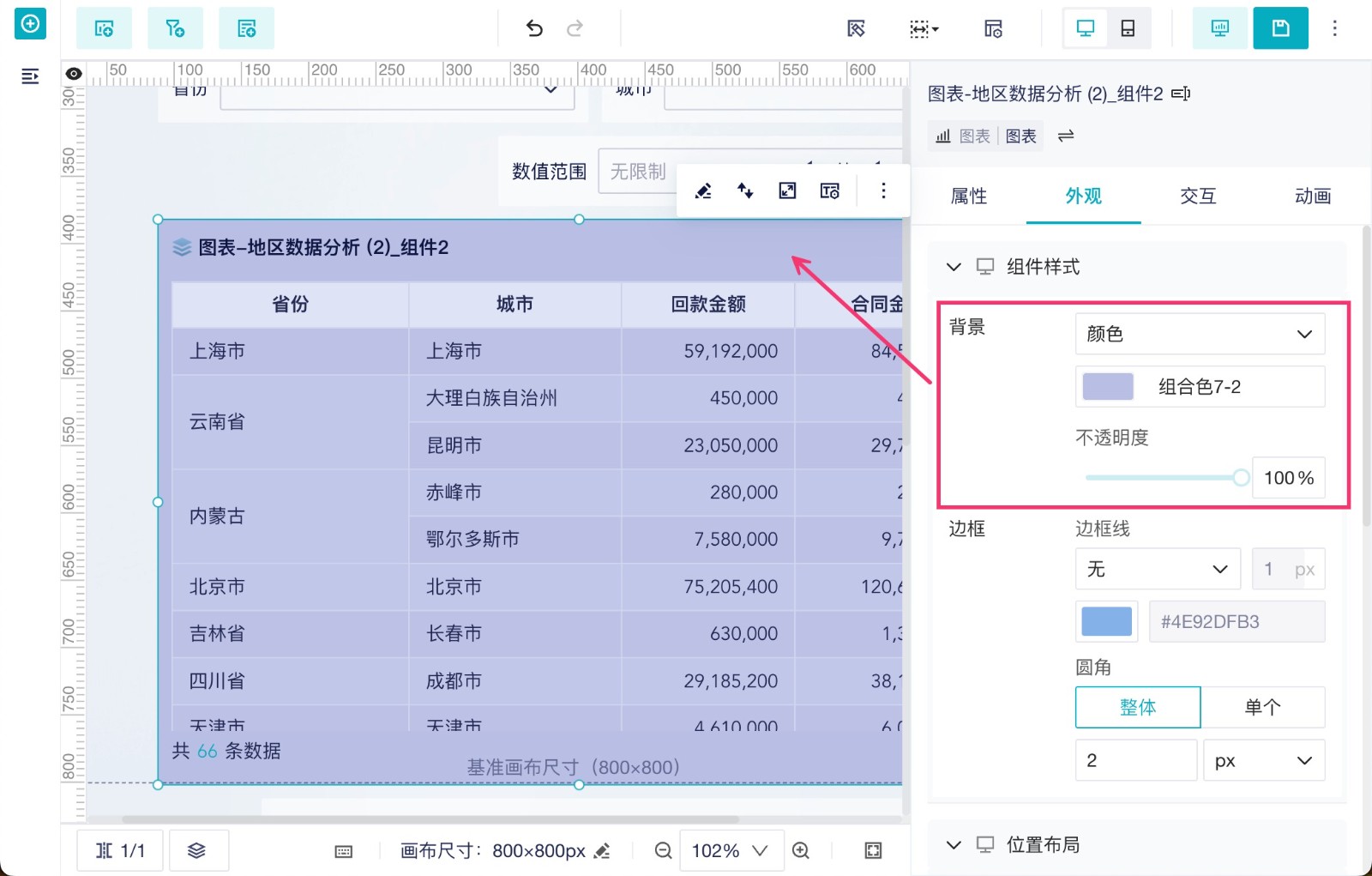Click the corner radius value input field
The height and width of the screenshot is (876, 1372).
[1135, 760]
